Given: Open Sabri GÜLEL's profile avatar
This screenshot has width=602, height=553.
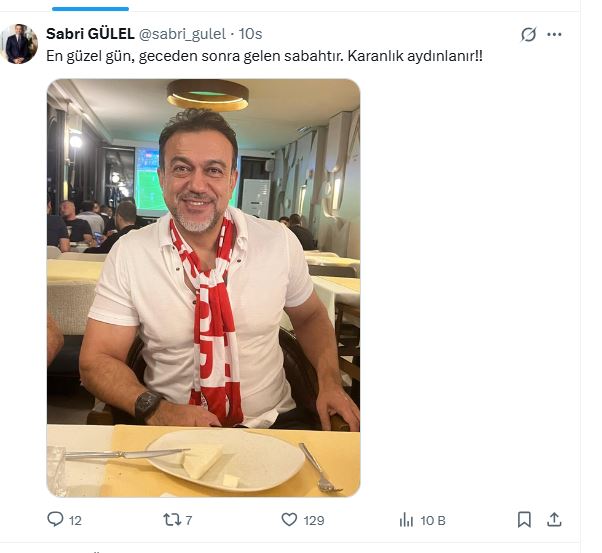Looking at the screenshot, I should (20, 44).
